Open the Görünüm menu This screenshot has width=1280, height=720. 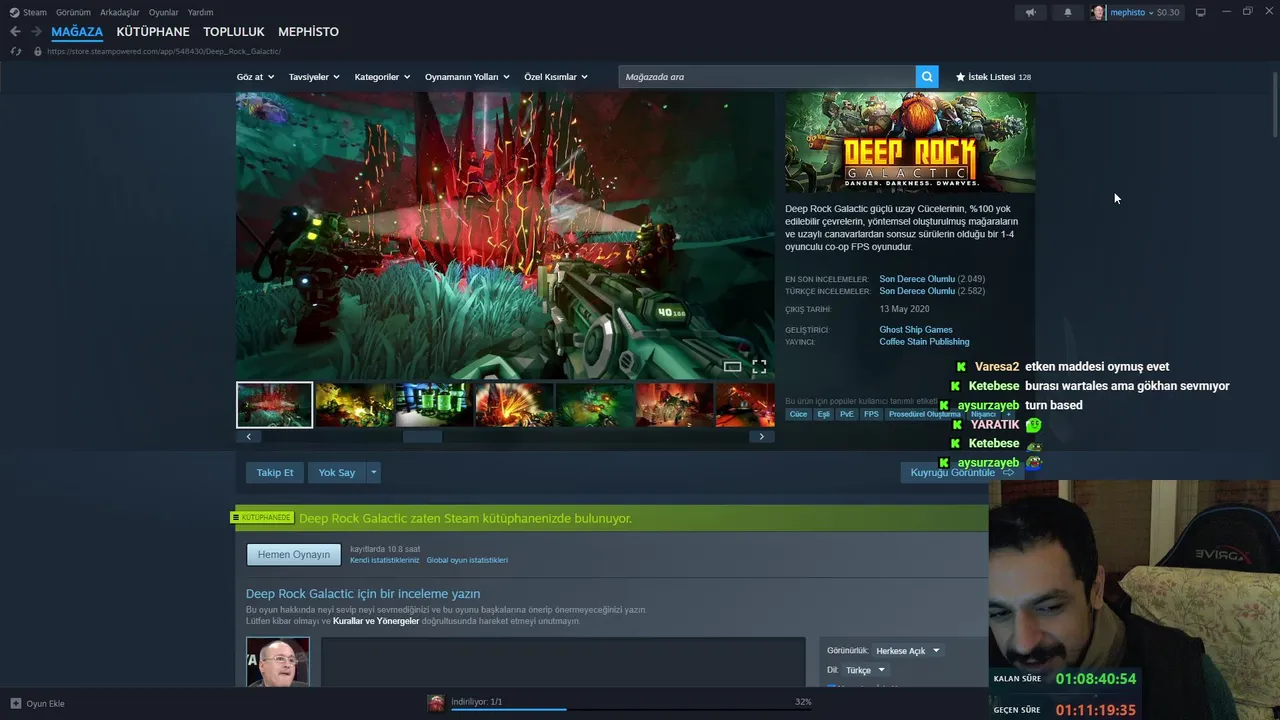[73, 12]
